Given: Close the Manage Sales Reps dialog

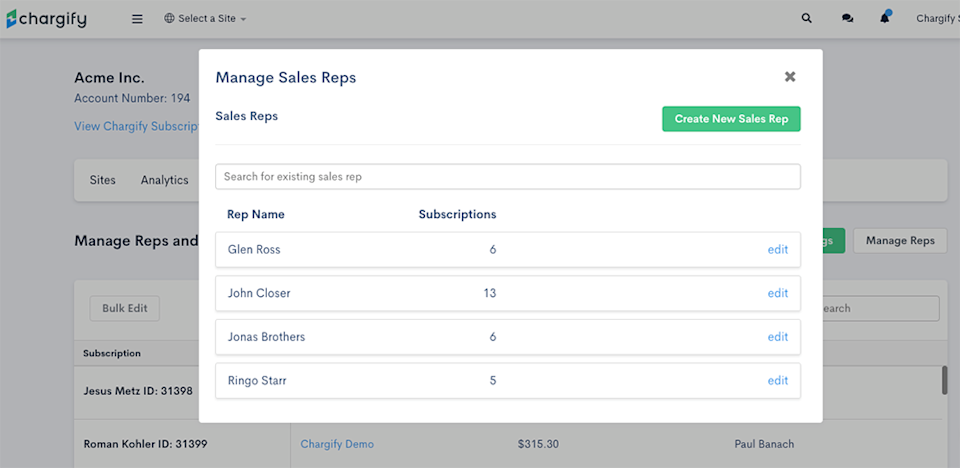Looking at the screenshot, I should (790, 77).
